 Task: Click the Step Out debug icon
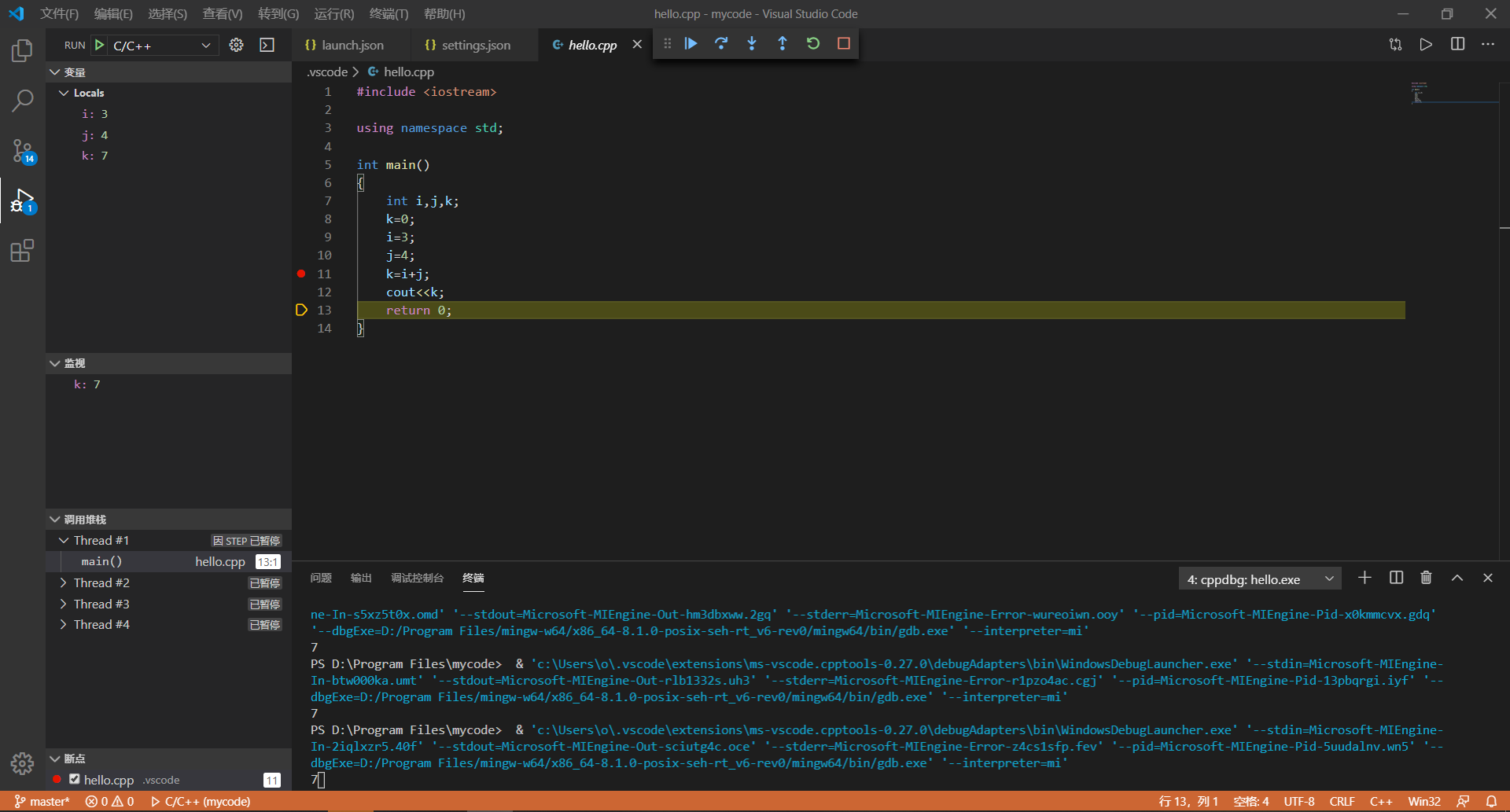[x=783, y=44]
